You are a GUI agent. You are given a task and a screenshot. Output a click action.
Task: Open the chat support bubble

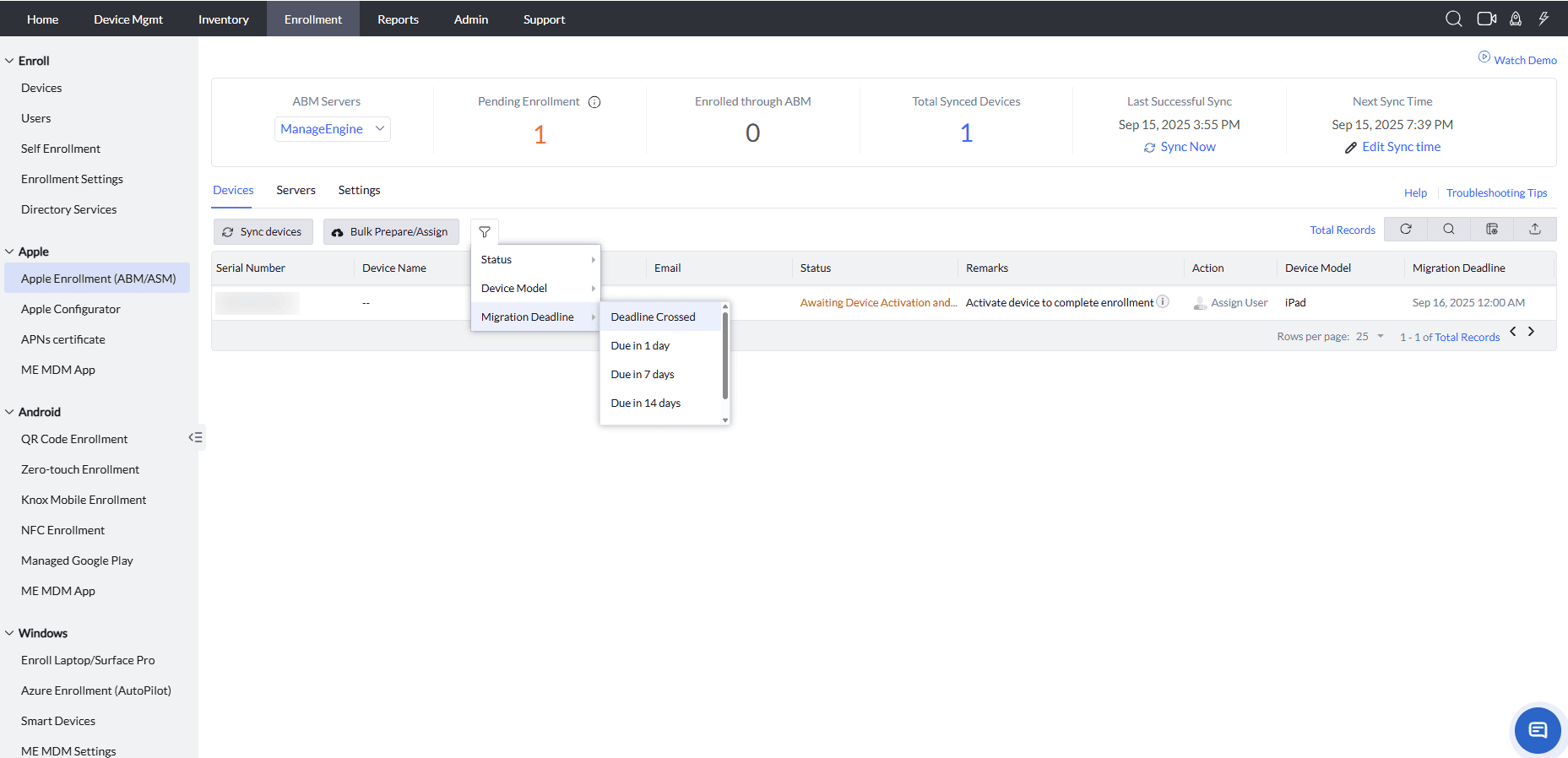click(1538, 730)
